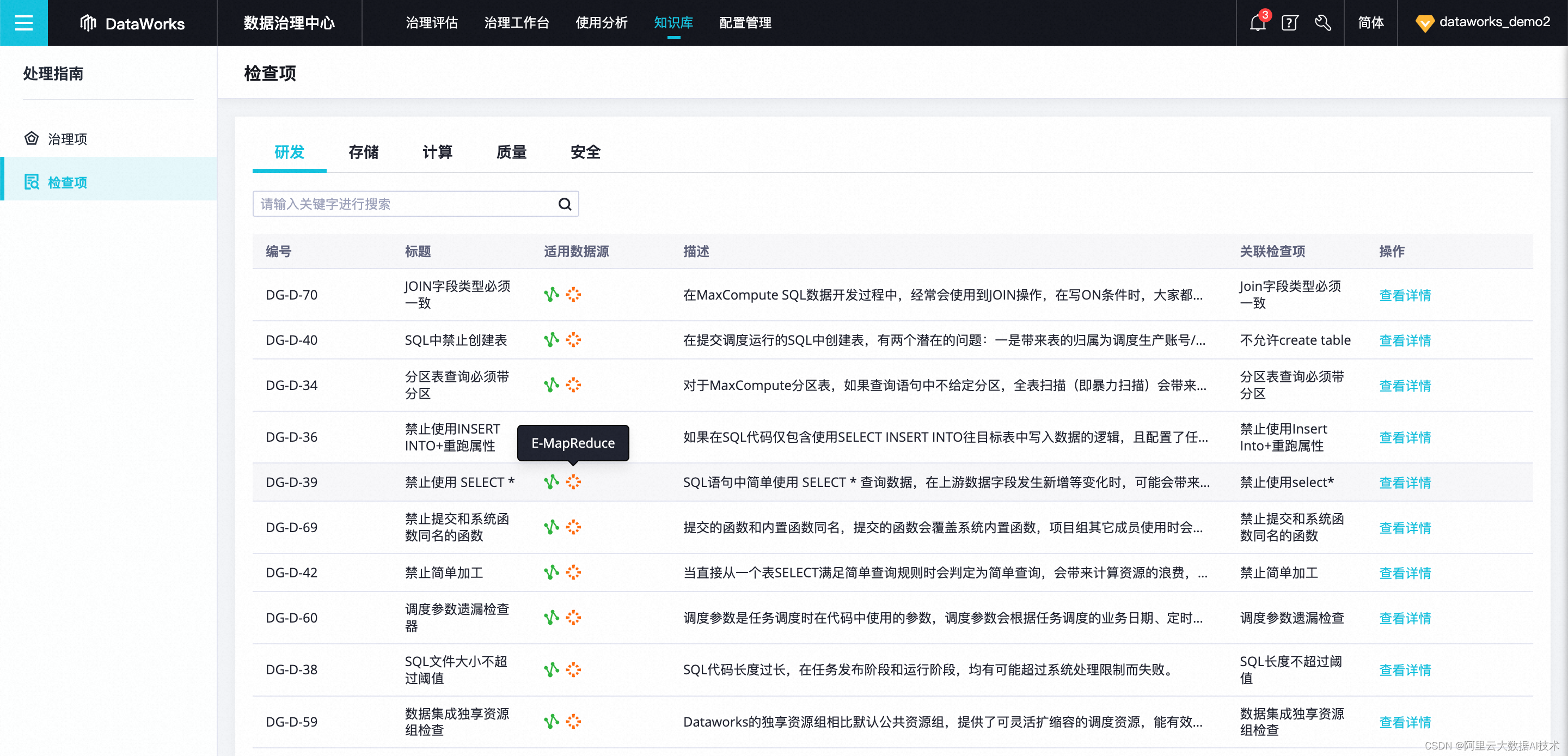Viewport: 1568px width, 756px height.
Task: Click E-MapReduce icon in row DG-D-60
Action: [x=573, y=618]
